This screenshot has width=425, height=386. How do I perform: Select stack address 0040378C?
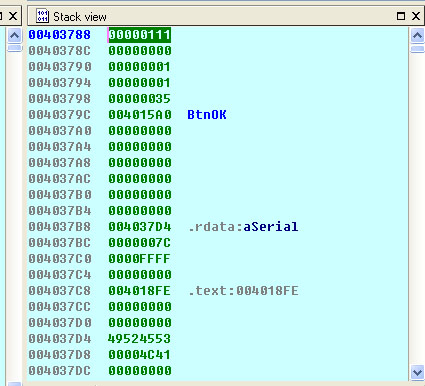(x=59, y=51)
